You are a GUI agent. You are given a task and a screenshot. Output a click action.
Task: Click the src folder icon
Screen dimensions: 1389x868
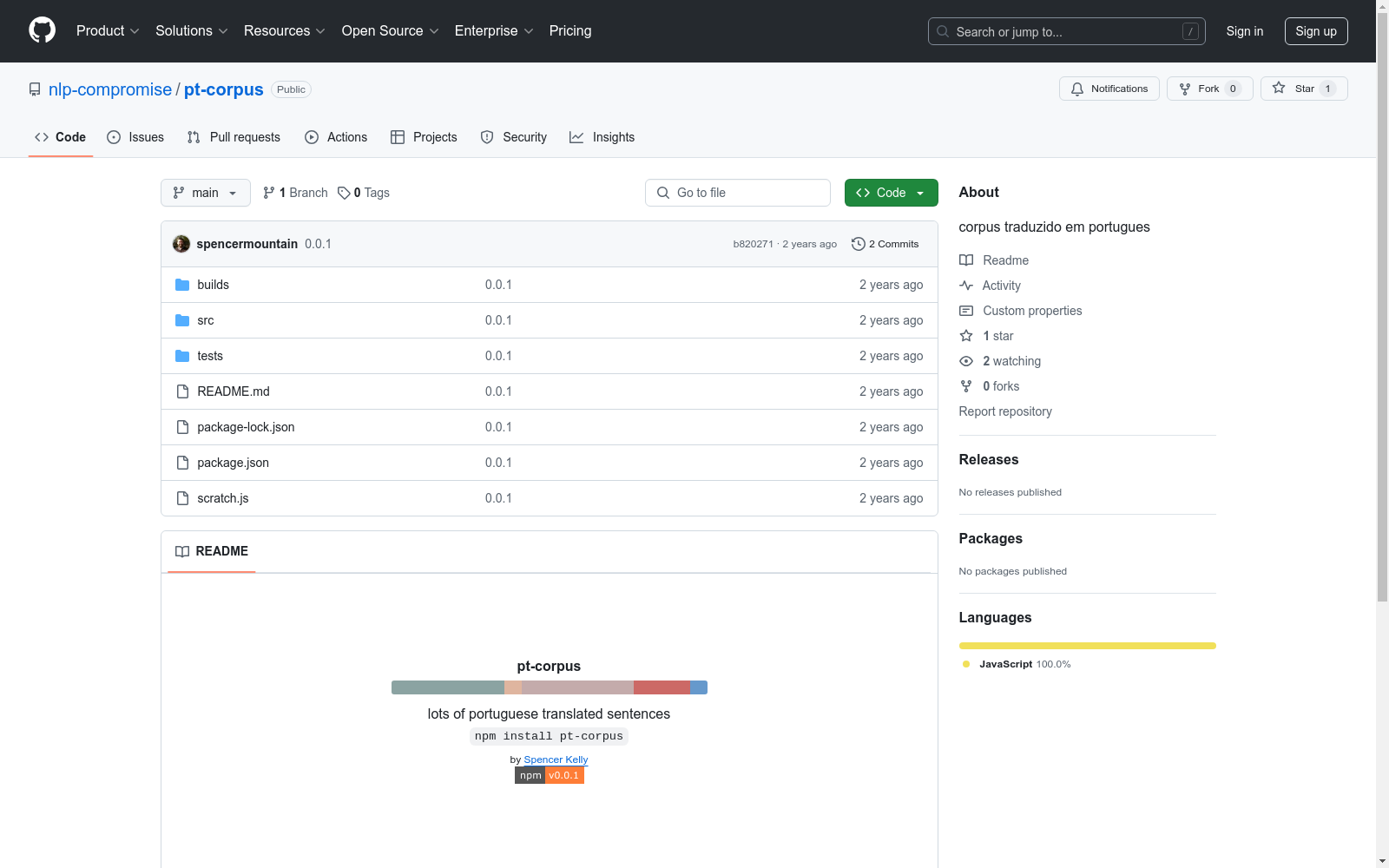[182, 320]
